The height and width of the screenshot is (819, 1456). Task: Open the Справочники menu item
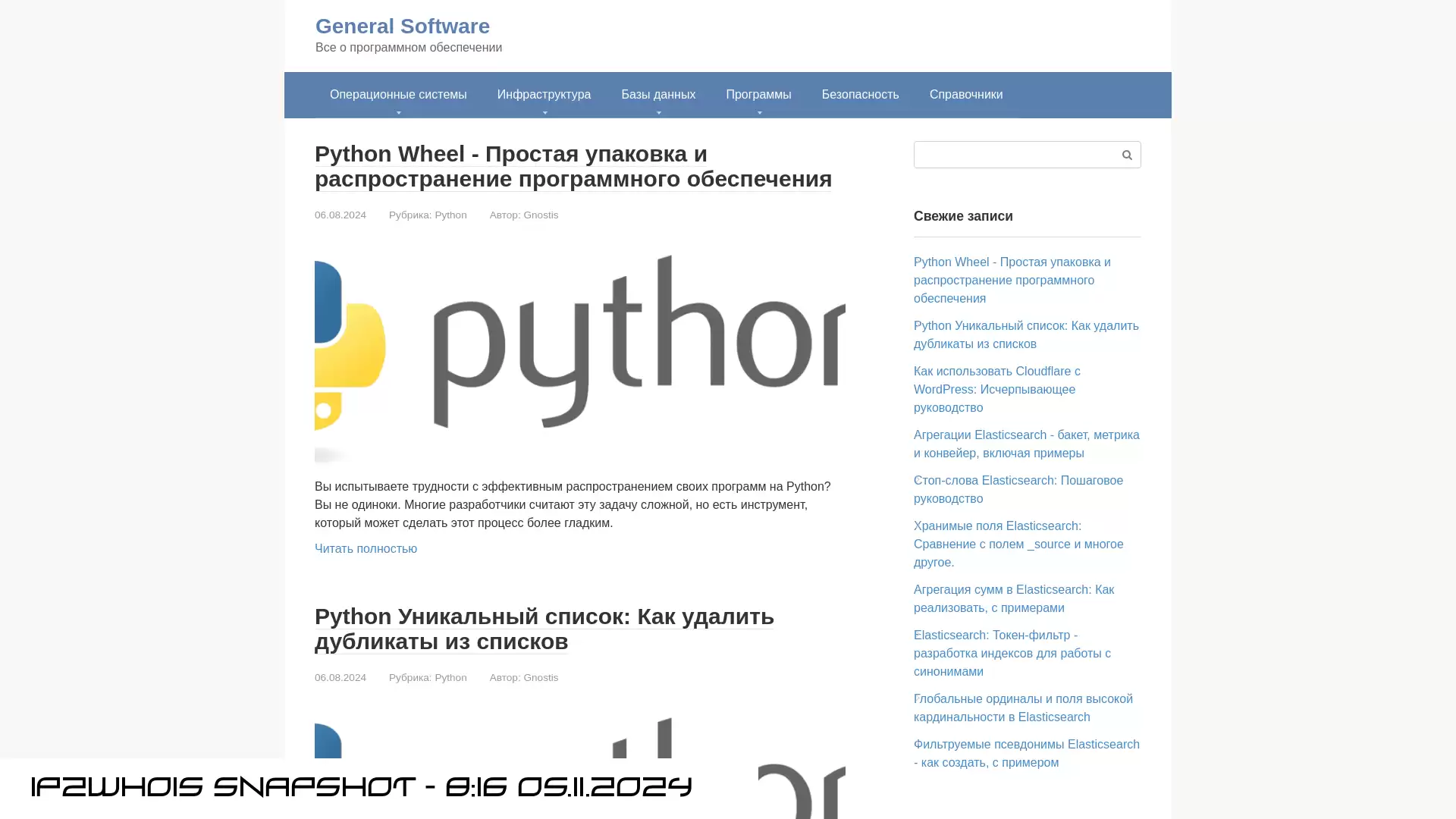[x=966, y=95]
